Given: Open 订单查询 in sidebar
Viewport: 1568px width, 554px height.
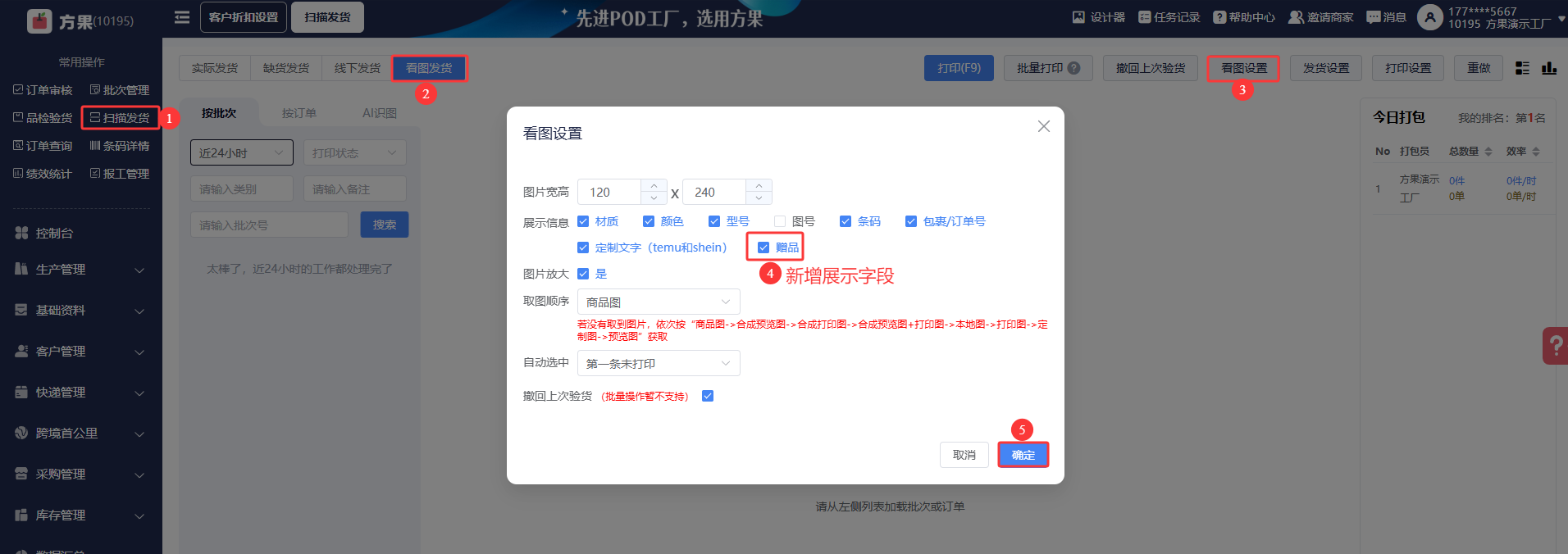Looking at the screenshot, I should tap(43, 146).
